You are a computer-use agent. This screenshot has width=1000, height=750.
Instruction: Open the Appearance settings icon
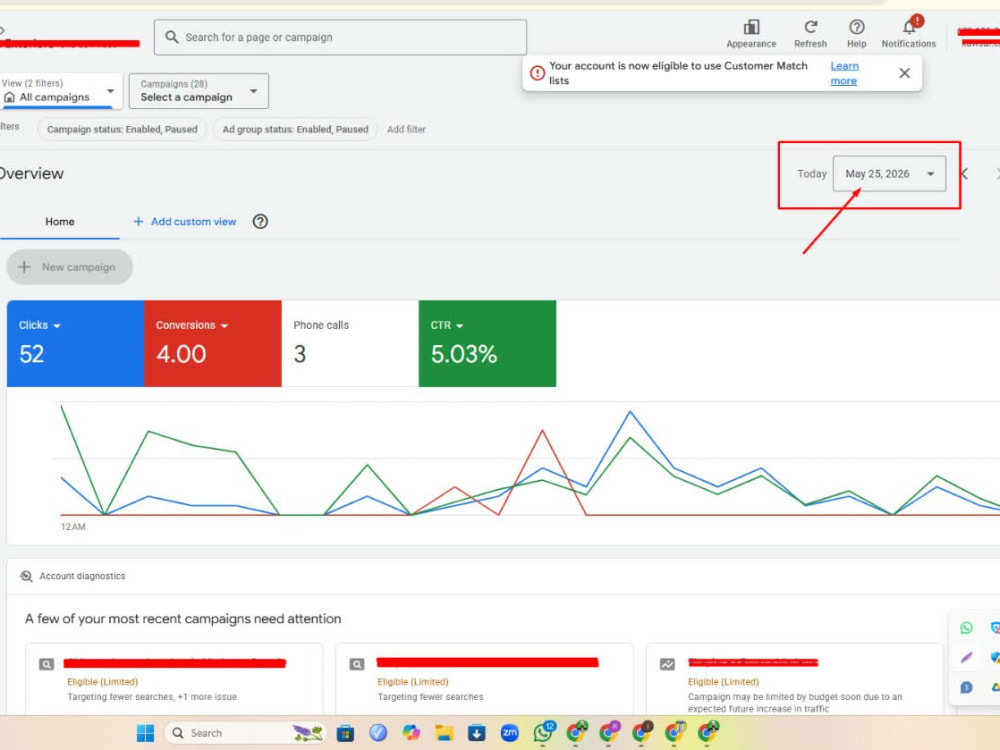coord(751,27)
